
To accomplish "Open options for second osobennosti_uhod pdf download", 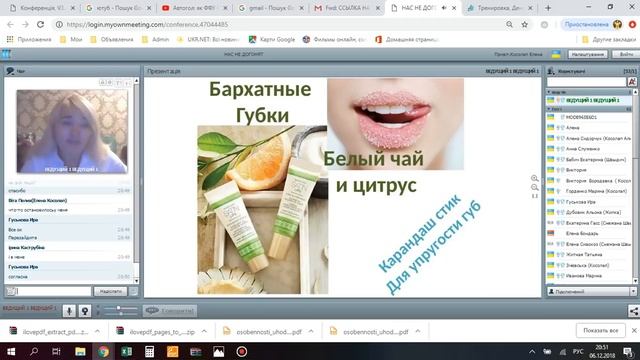I will [x=418, y=331].
